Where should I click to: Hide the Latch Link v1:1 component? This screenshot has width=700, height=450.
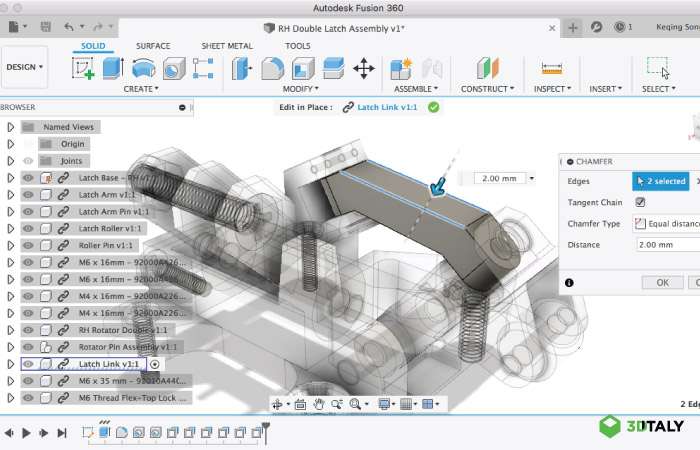(28, 364)
